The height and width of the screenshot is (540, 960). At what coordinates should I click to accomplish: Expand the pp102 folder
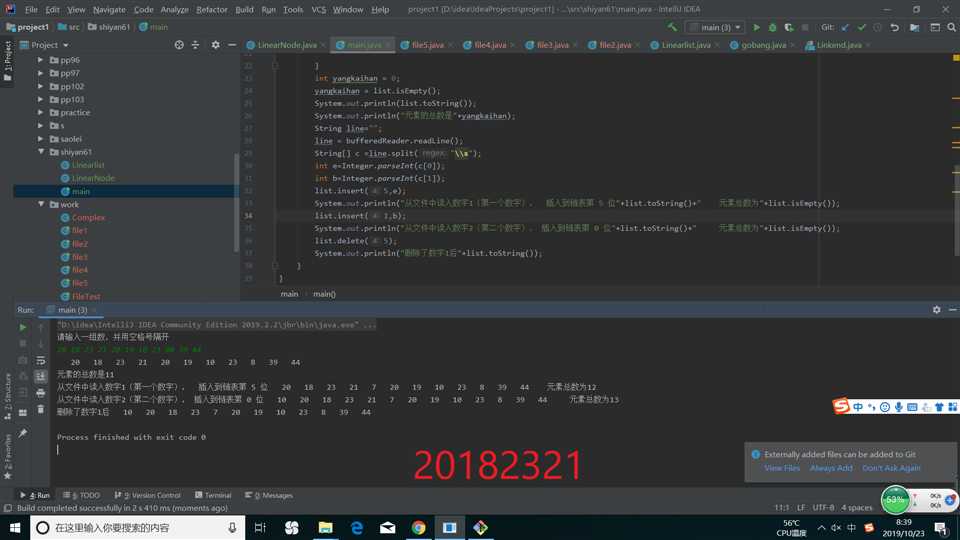point(40,86)
